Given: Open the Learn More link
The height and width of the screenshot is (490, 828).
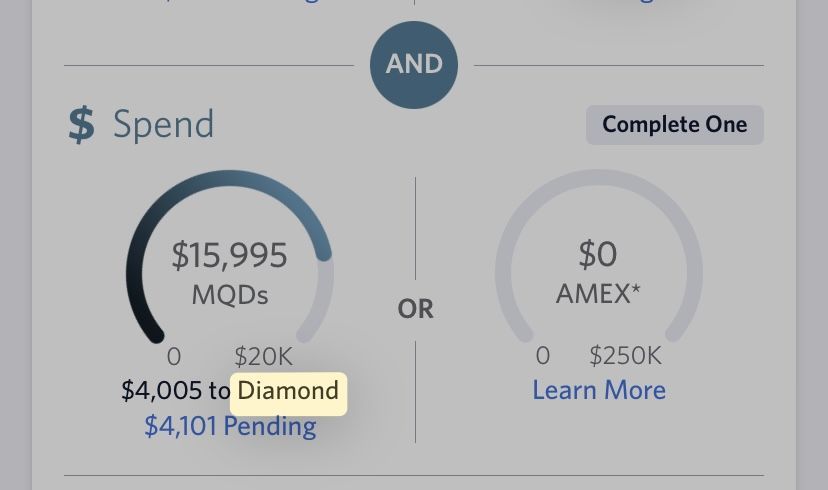Looking at the screenshot, I should (599, 390).
